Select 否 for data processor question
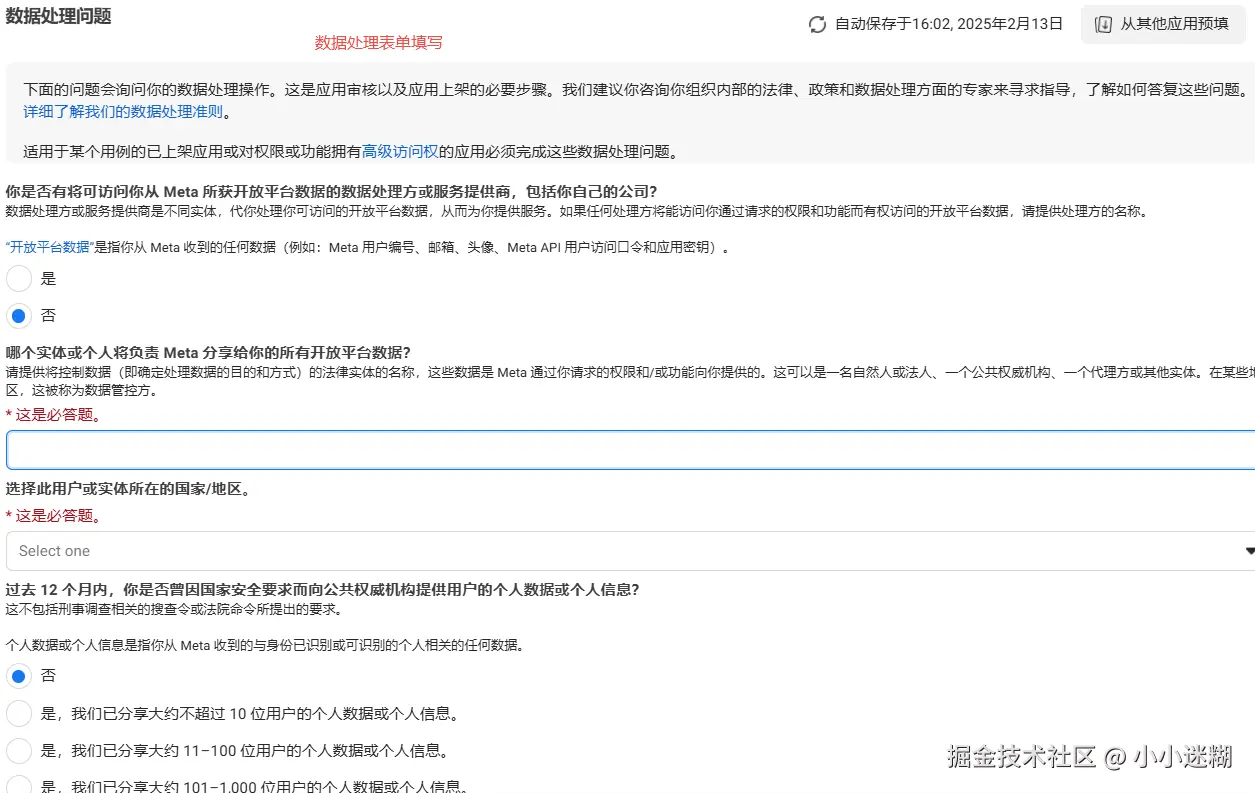The height and width of the screenshot is (793, 1255). 19,316
